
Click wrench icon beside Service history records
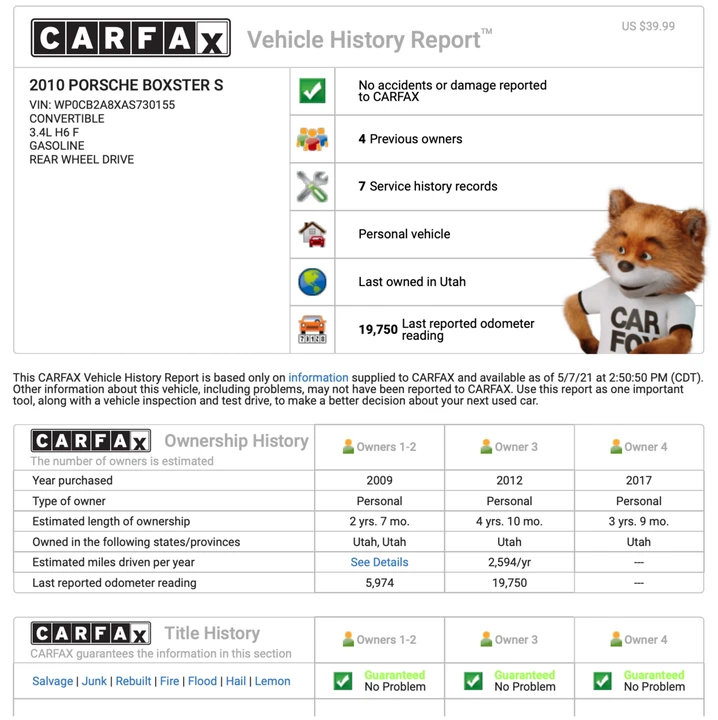pos(312,186)
